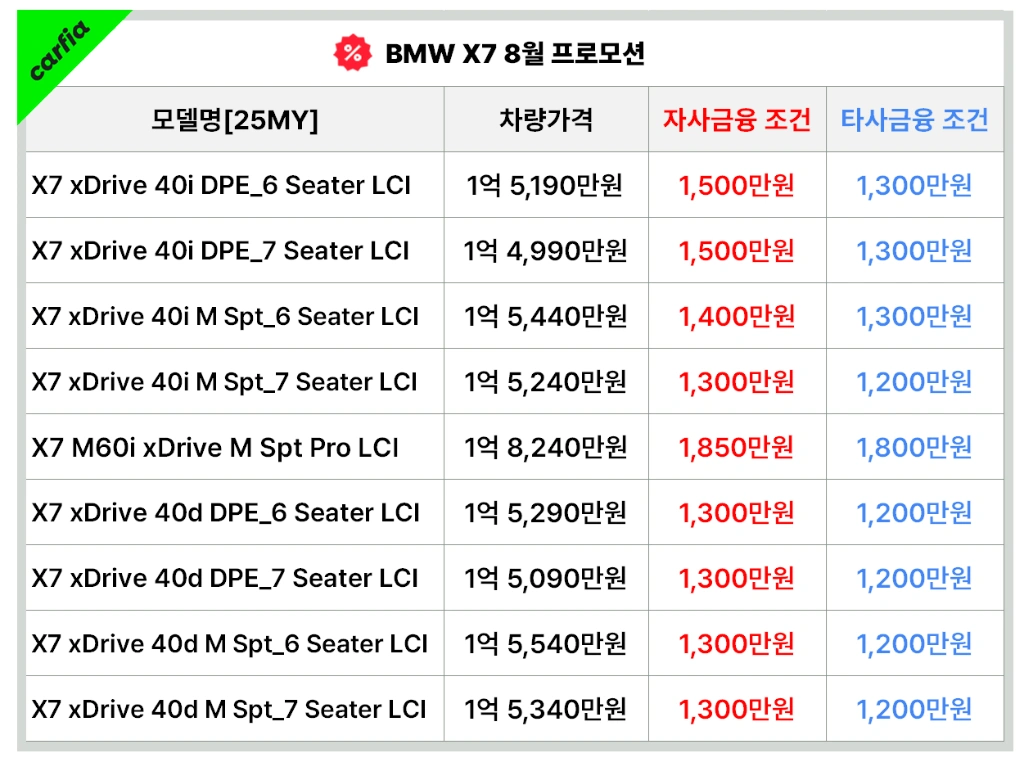Click price 1억 8,240만원

click(x=545, y=447)
